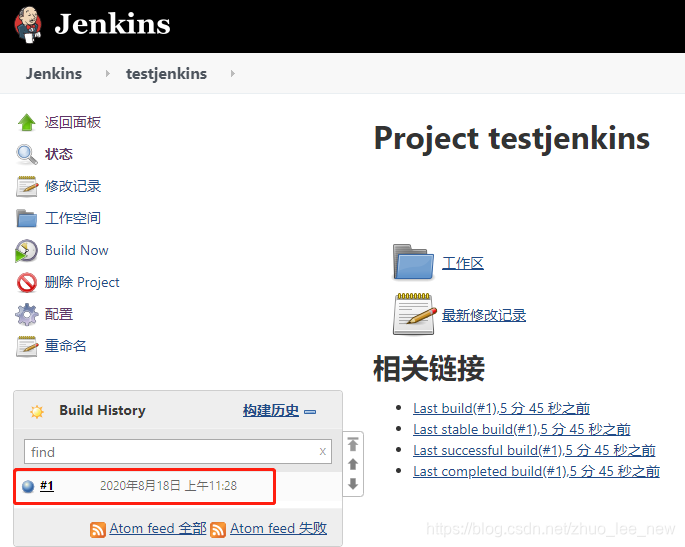This screenshot has width=685, height=547.
Task: Focus the find input in Build History
Action: 178,451
